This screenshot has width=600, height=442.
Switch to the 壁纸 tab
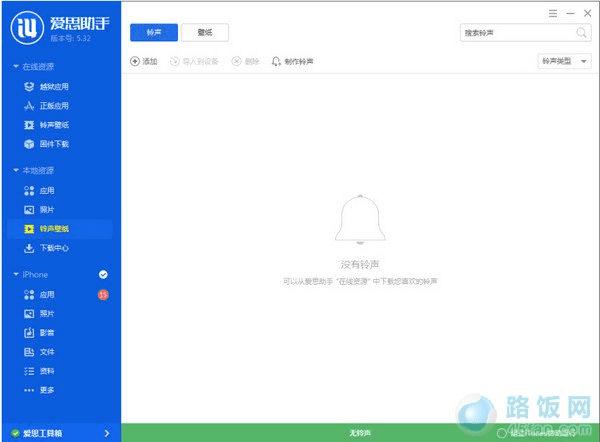(205, 33)
